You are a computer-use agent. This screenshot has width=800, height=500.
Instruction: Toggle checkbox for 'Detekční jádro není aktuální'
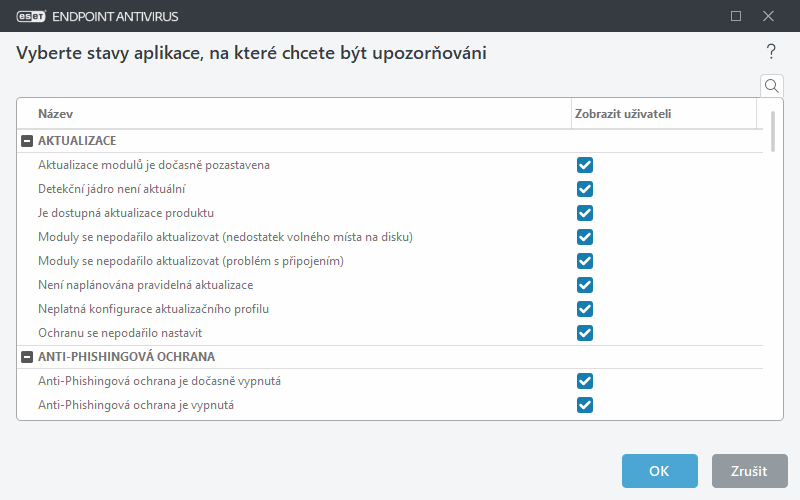[585, 189]
